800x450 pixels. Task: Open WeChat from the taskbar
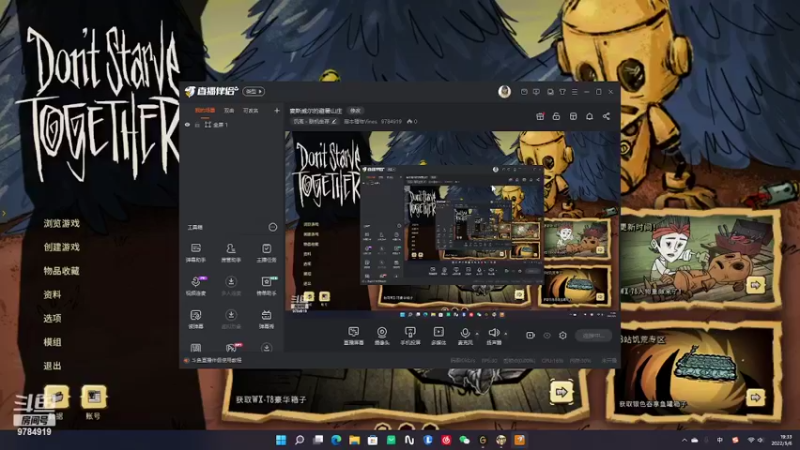[x=464, y=440]
